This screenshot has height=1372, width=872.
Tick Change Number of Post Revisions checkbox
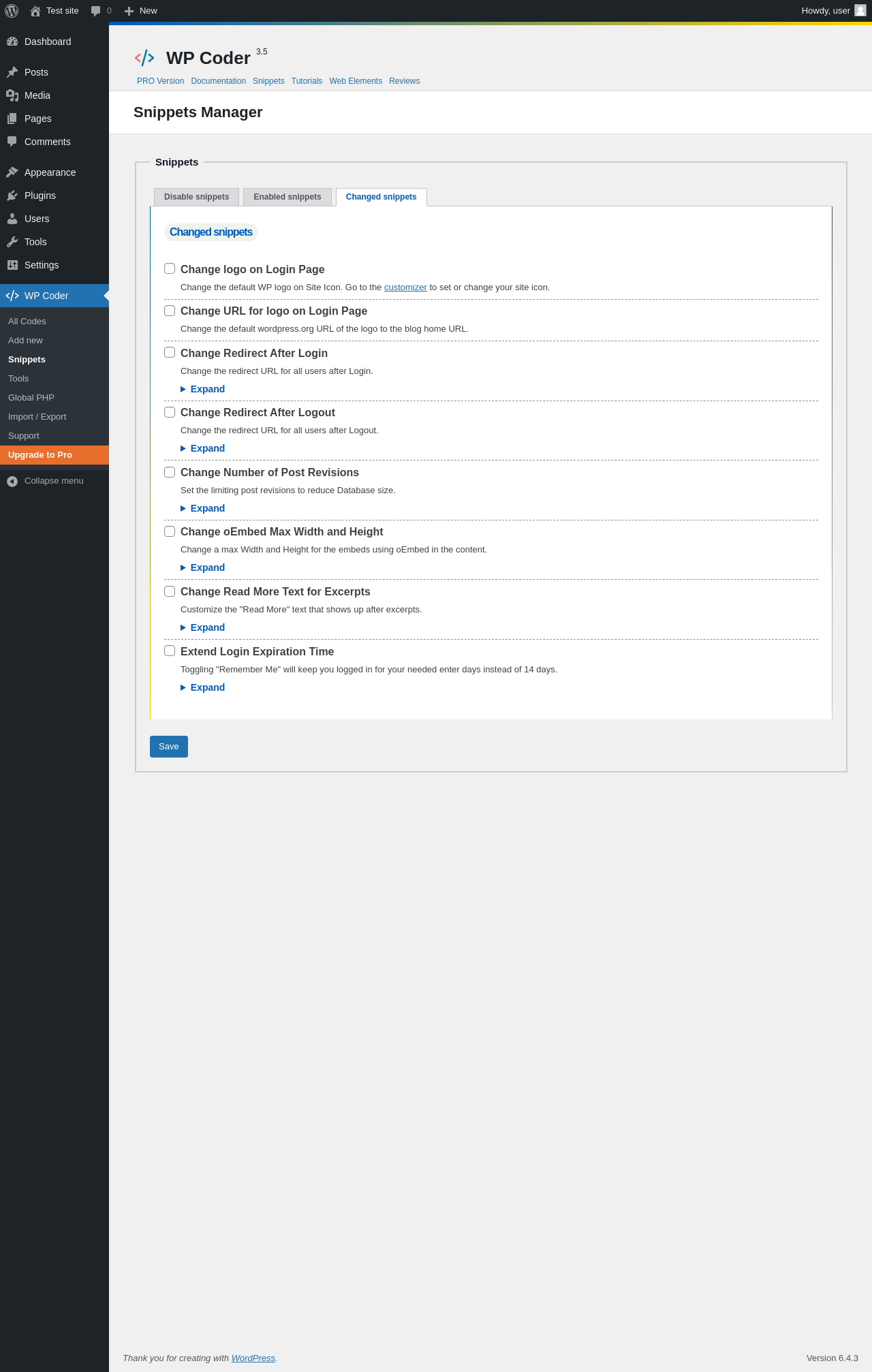point(170,471)
